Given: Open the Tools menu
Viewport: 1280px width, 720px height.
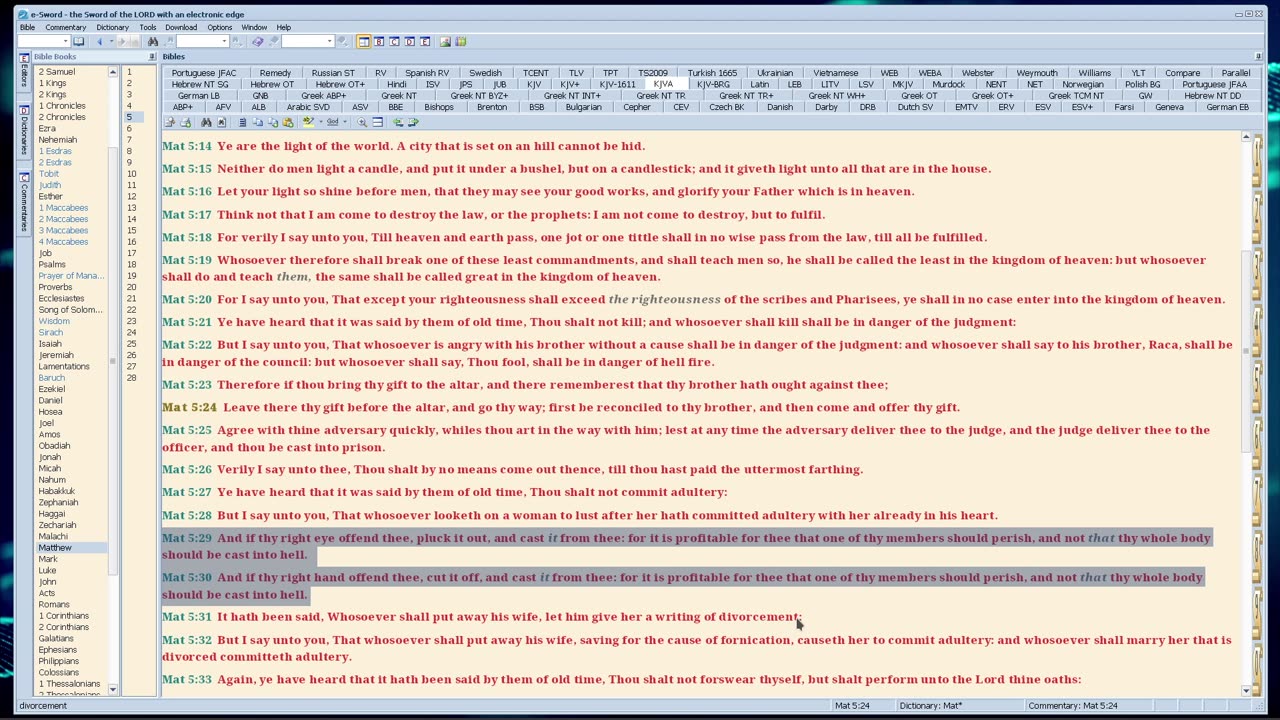Looking at the screenshot, I should coord(148,27).
